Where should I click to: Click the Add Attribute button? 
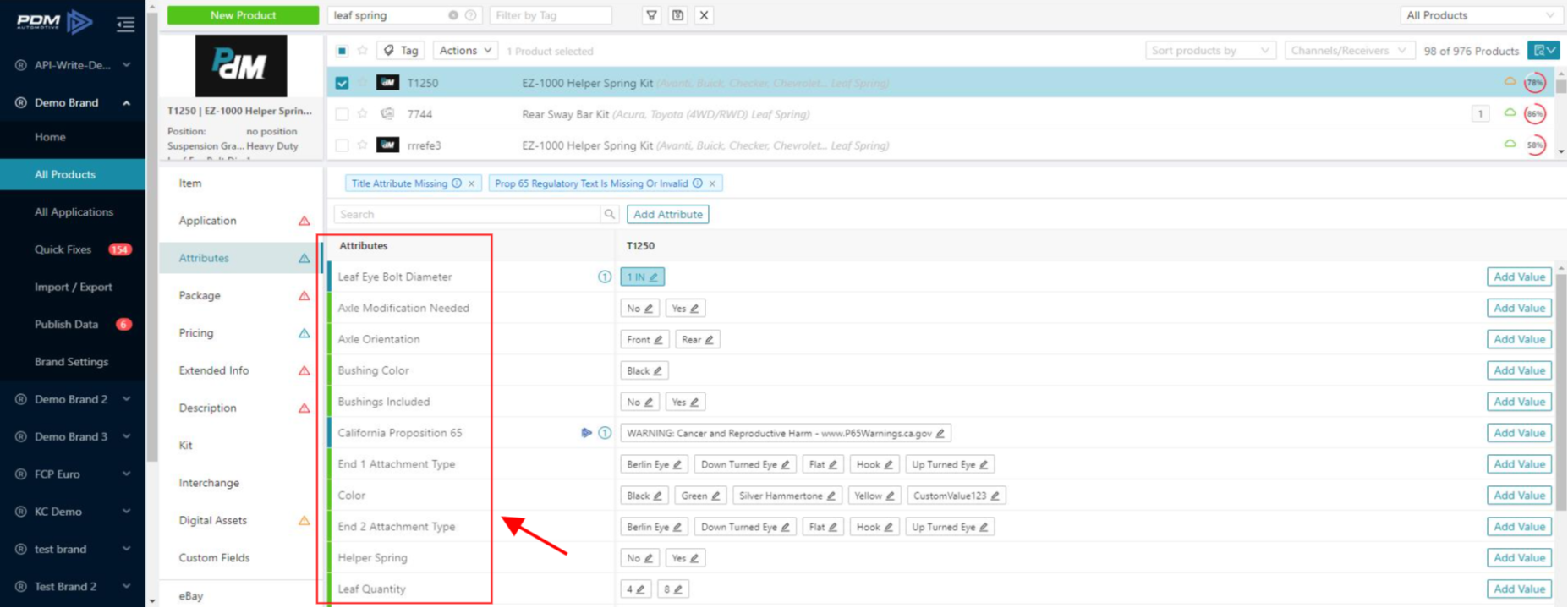pyautogui.click(x=668, y=215)
